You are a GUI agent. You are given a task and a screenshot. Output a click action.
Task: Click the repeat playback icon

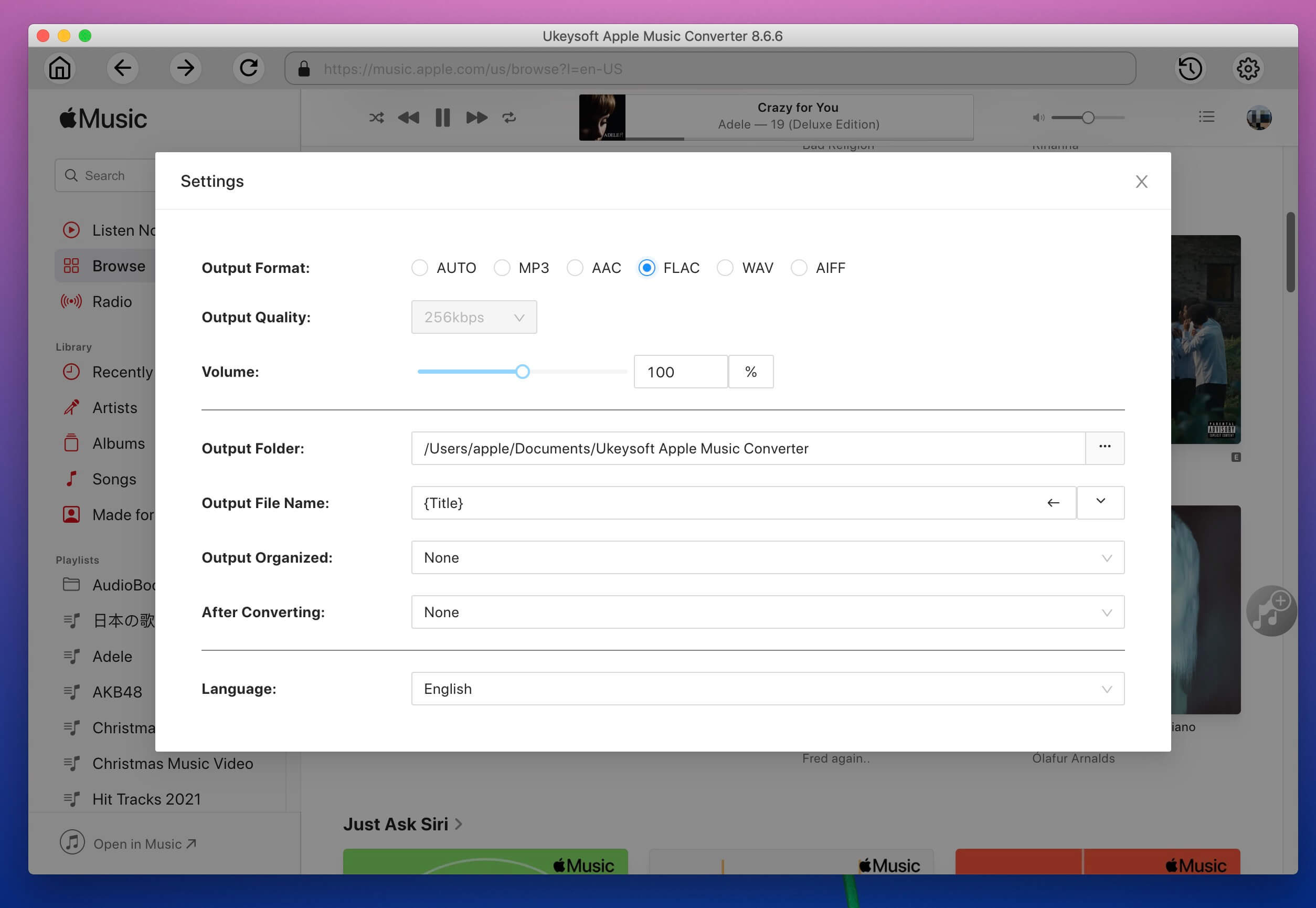[x=509, y=117]
